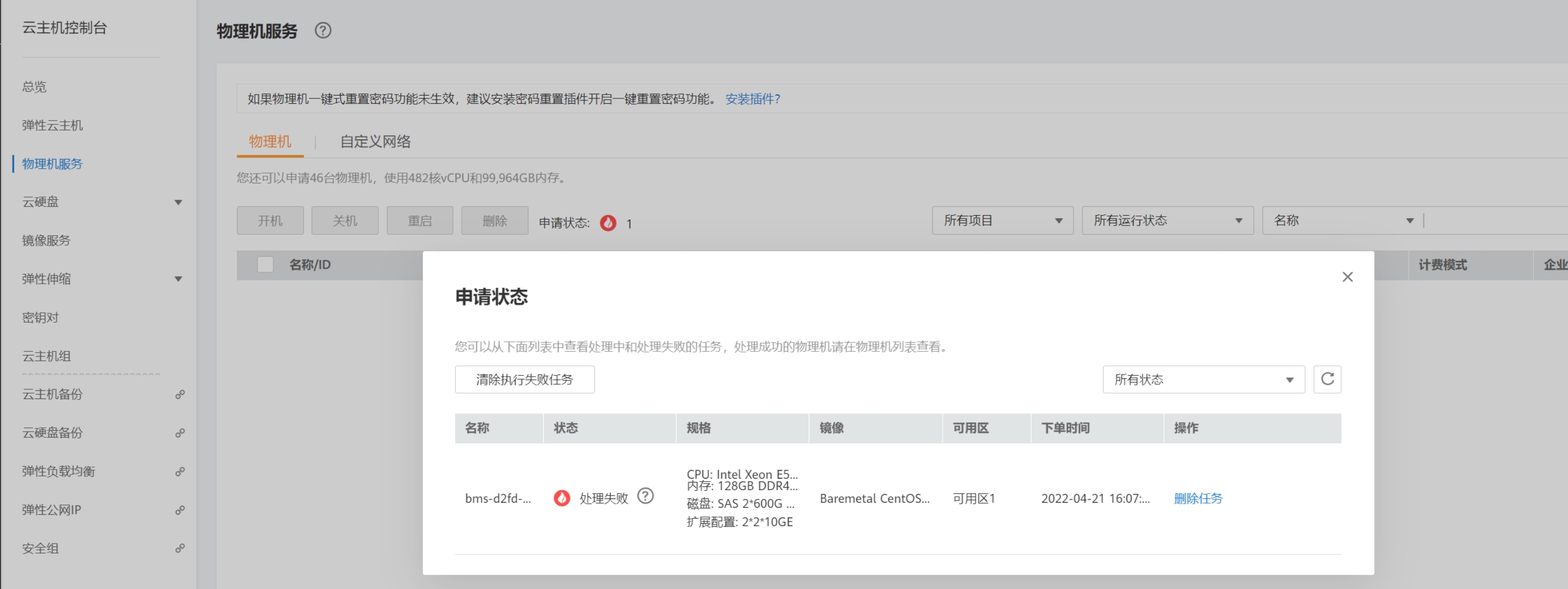Click the 弹性伸缩 sidebar item
The image size is (1568, 589).
46,279
